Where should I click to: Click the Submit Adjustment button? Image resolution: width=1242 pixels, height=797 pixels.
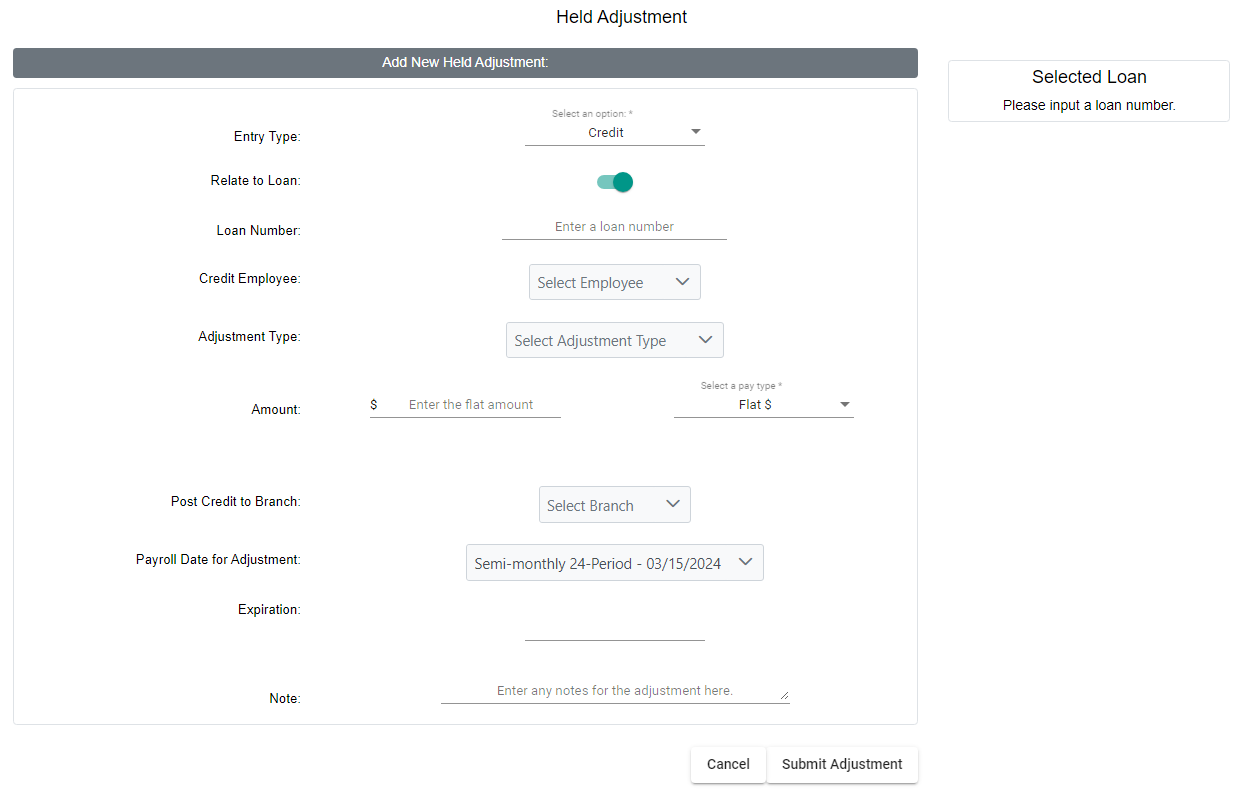point(842,764)
